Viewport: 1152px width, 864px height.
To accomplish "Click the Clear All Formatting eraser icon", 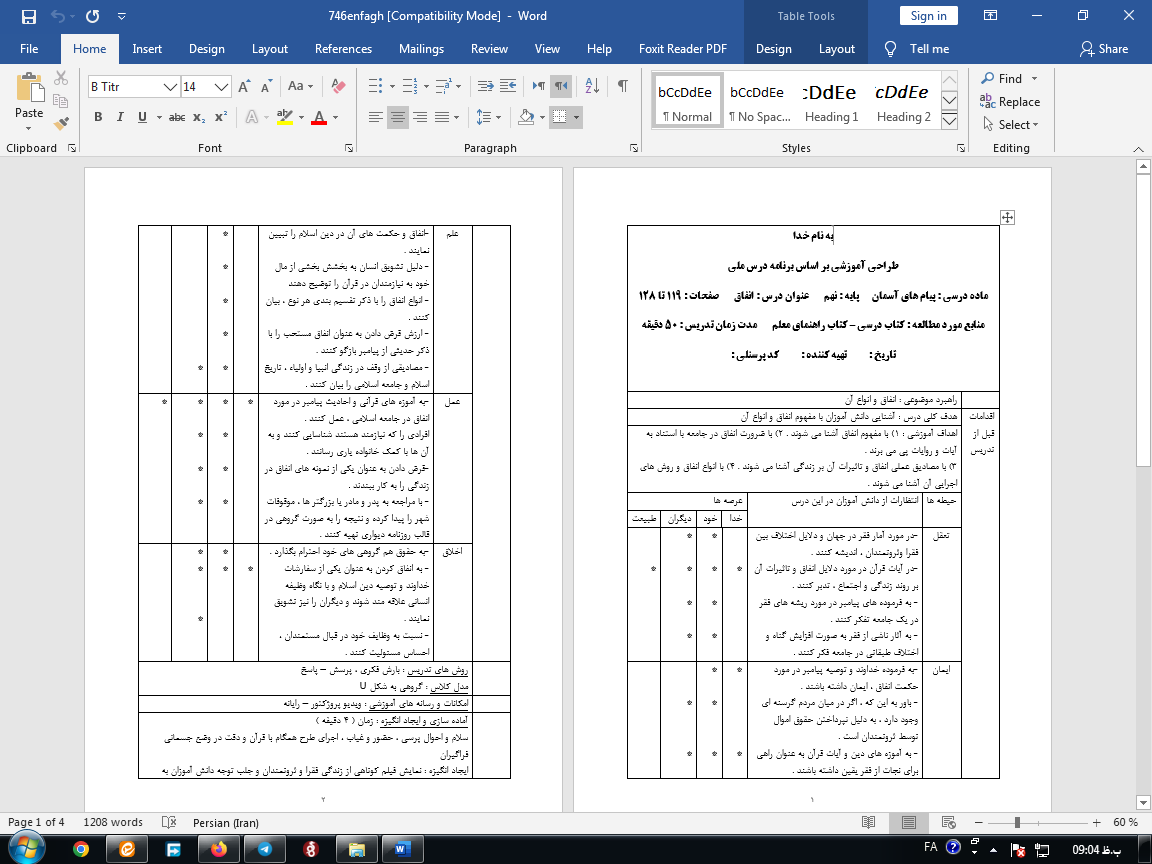I will (x=337, y=87).
